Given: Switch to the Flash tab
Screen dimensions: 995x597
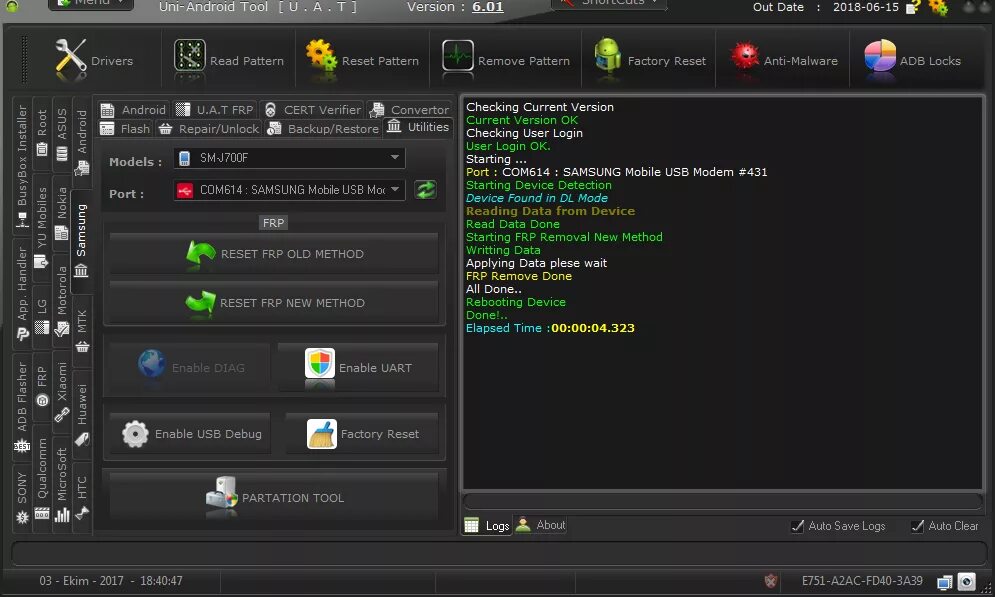Looking at the screenshot, I should (x=125, y=129).
